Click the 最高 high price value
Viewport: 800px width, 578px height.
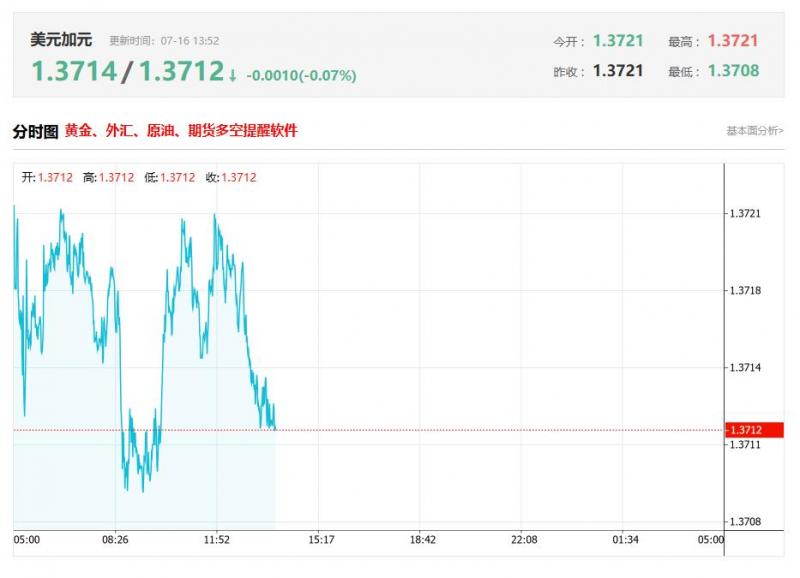733,41
